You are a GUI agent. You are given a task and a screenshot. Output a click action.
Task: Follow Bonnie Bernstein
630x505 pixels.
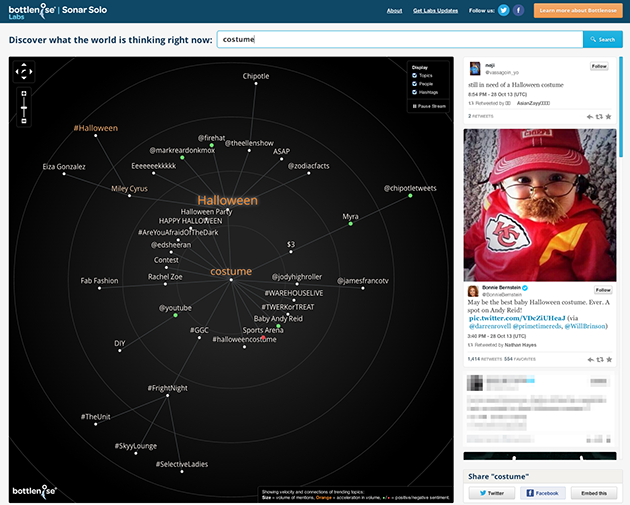tap(603, 290)
